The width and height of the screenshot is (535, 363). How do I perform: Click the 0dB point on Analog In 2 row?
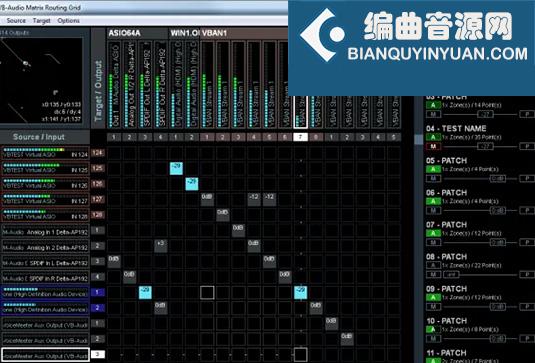[x=254, y=246]
